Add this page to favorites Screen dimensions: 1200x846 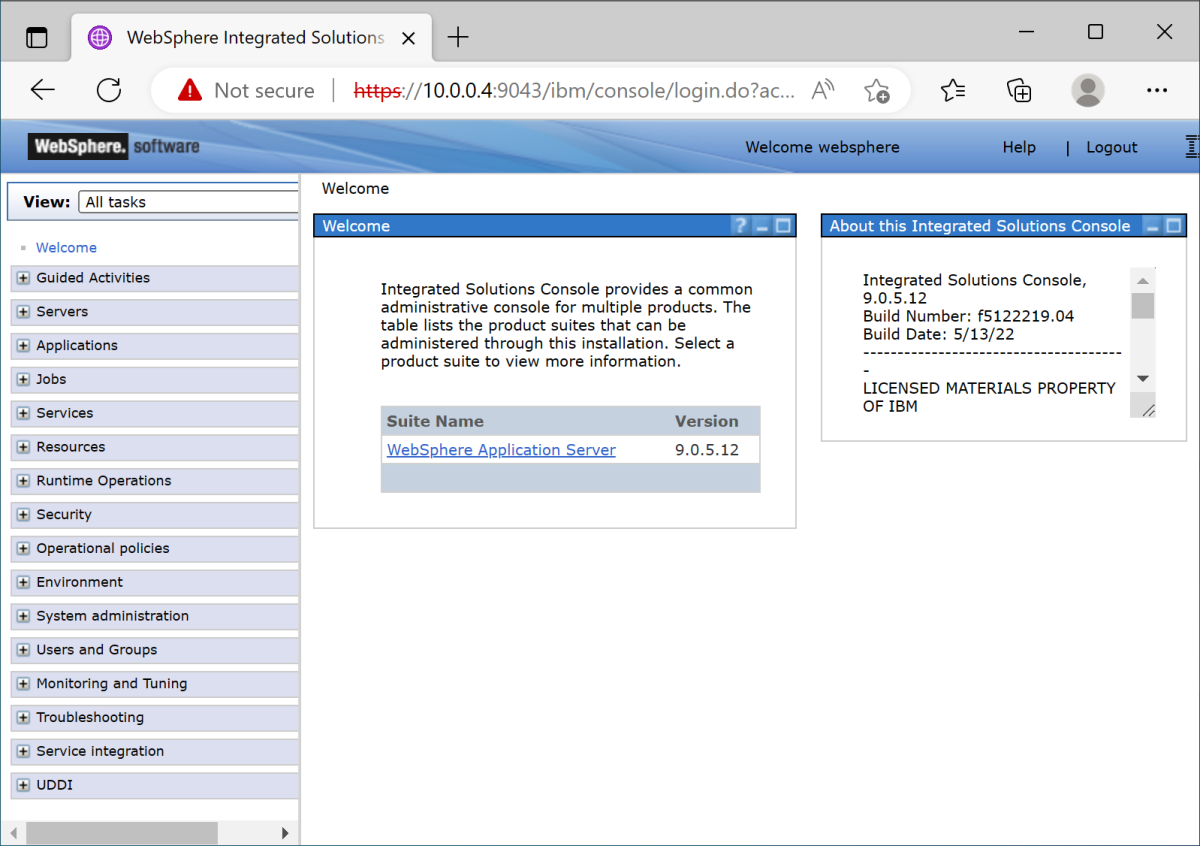[877, 90]
